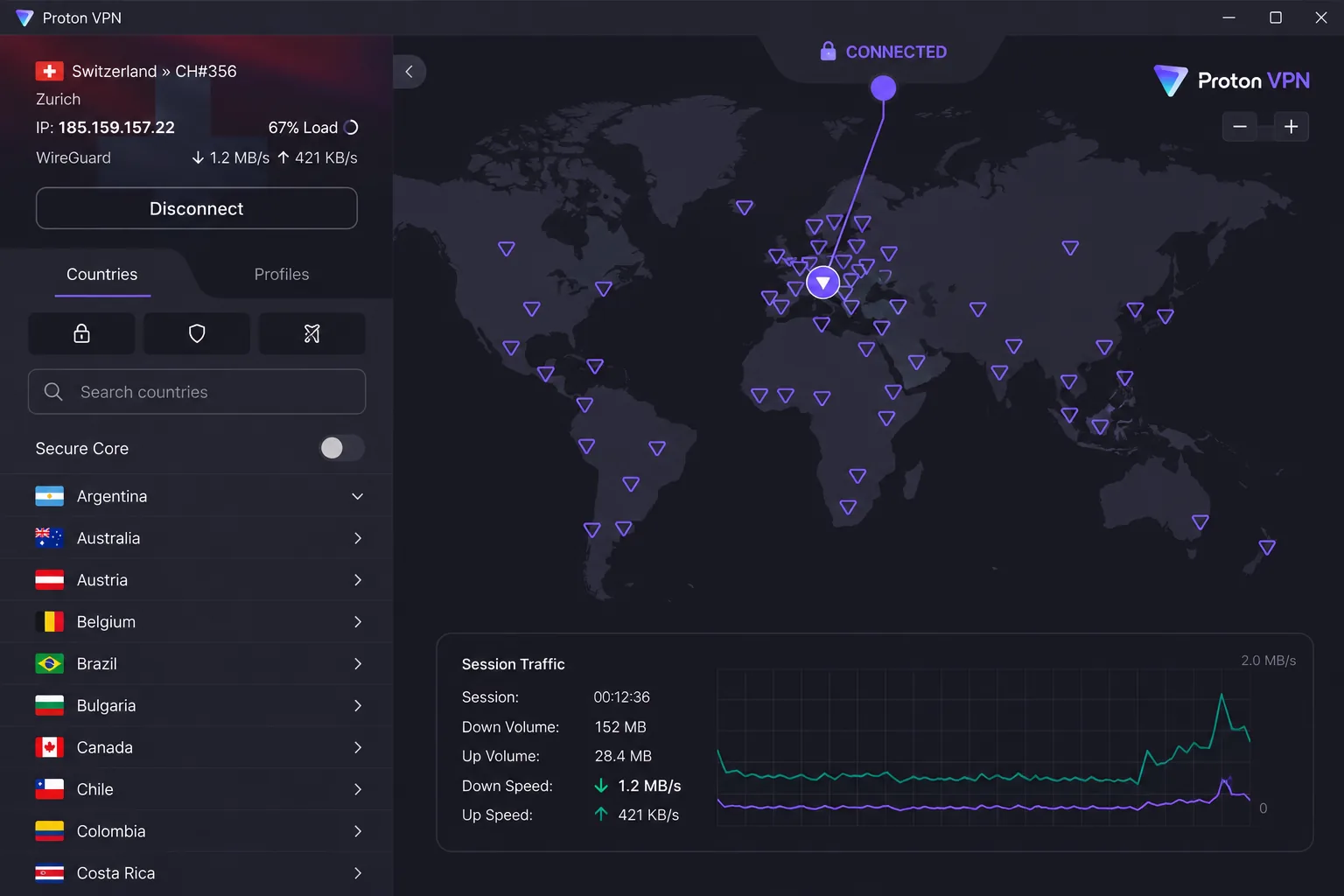The image size is (1344, 896).
Task: Click the session traffic graph
Action: (x=983, y=746)
